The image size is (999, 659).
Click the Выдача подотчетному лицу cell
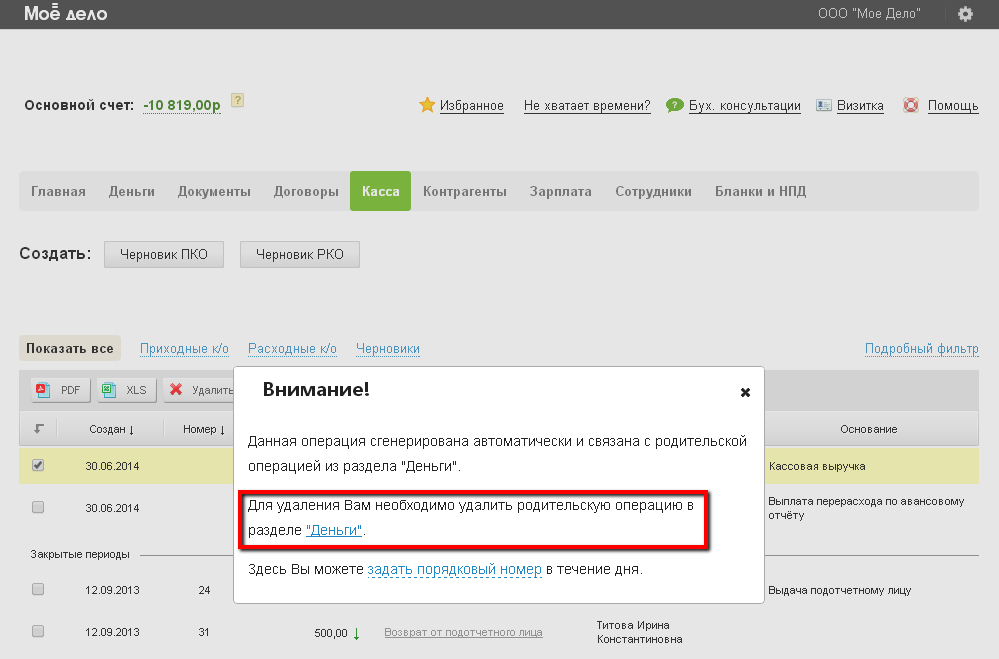(839, 590)
